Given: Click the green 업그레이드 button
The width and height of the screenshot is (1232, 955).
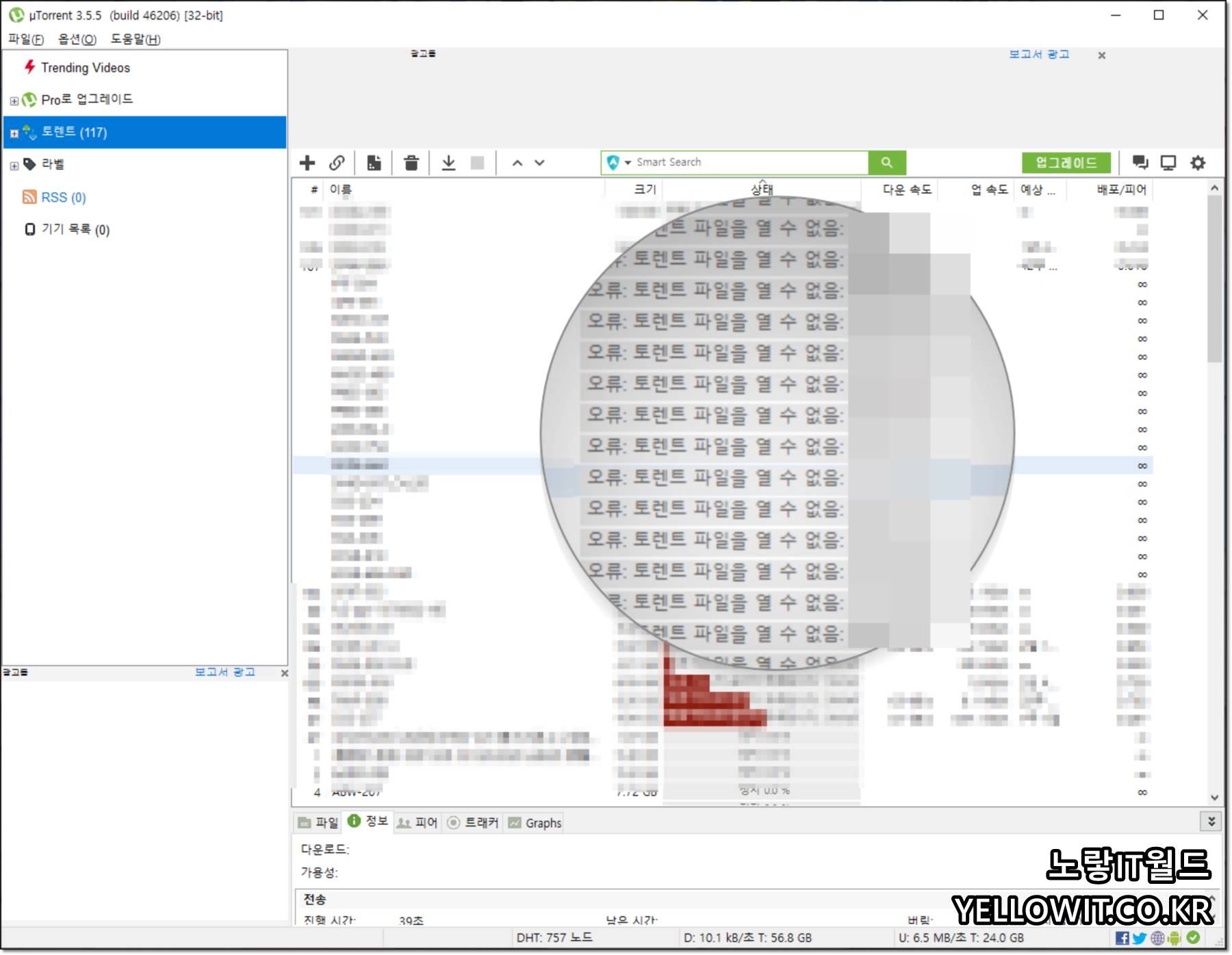Looking at the screenshot, I should tap(1066, 163).
